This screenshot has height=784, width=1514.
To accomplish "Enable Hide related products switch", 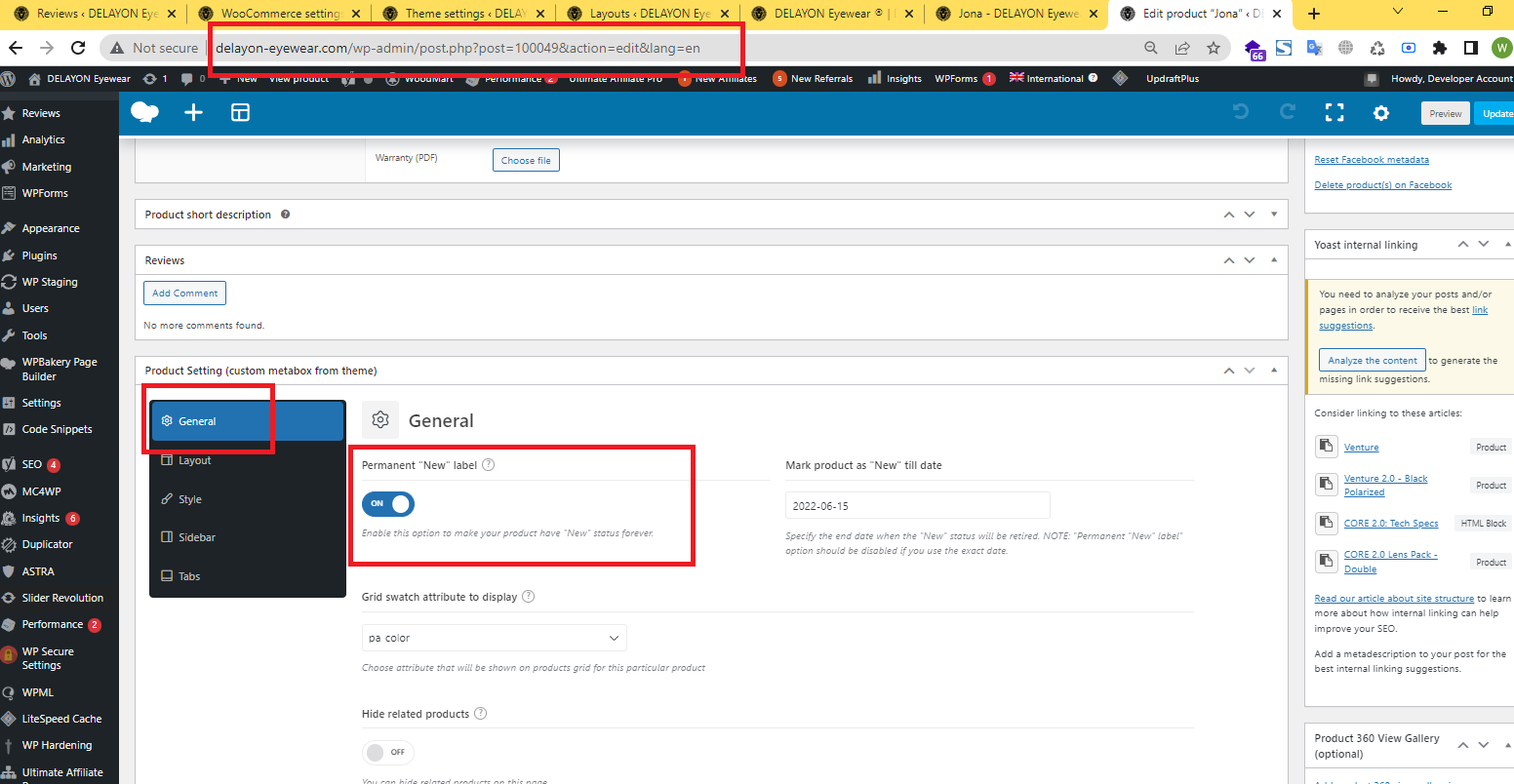I will [388, 752].
